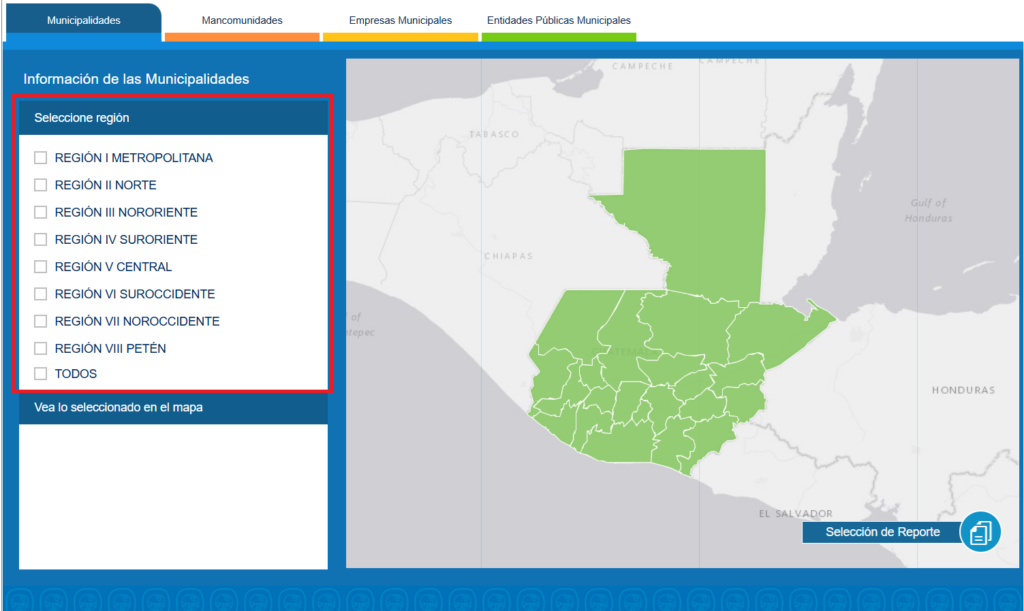
Task: Switch to the Mancomunidades tab
Action: pos(241,20)
